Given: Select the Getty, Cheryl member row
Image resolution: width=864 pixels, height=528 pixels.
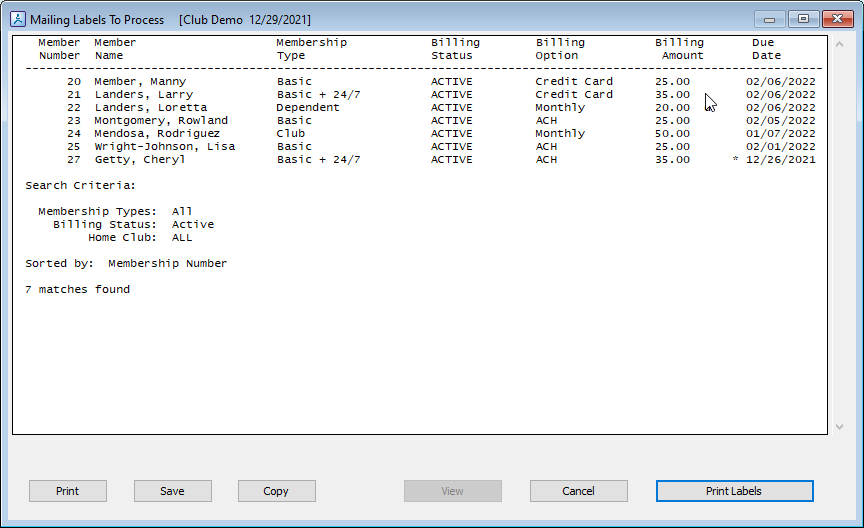Looking at the screenshot, I should click(x=140, y=160).
